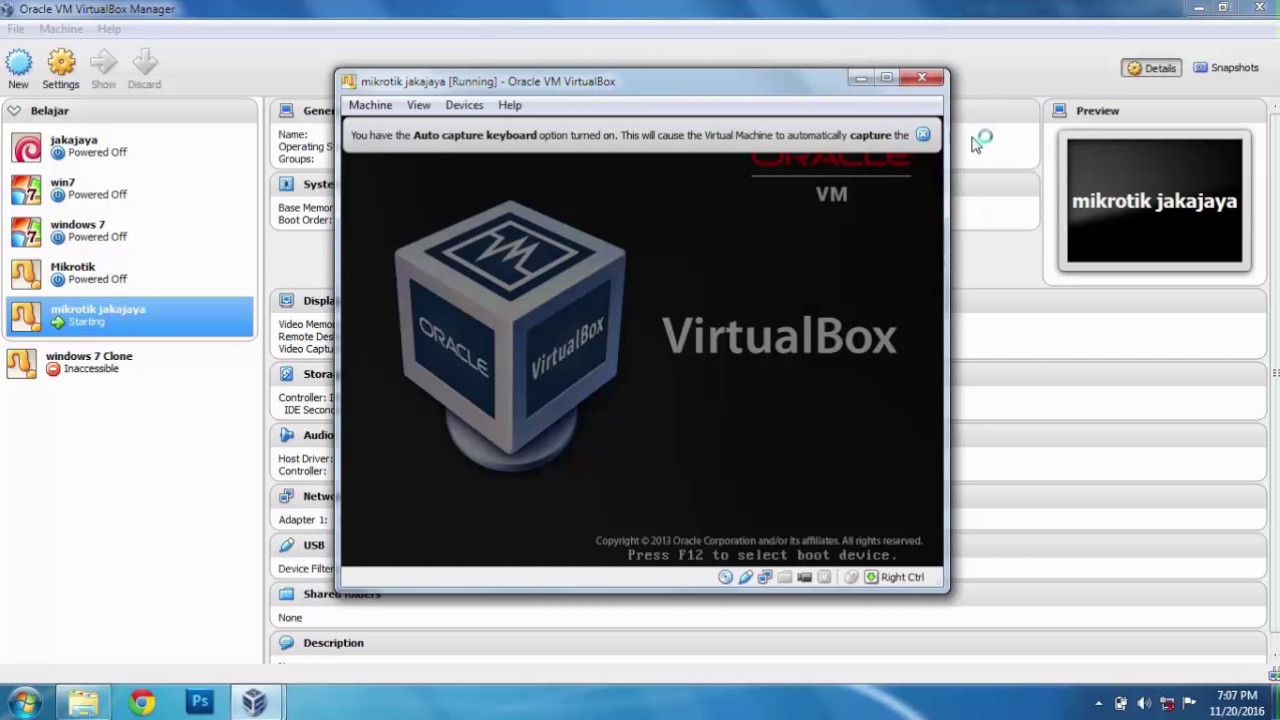
Task: Select the win7 virtual machine
Action: tap(130, 188)
